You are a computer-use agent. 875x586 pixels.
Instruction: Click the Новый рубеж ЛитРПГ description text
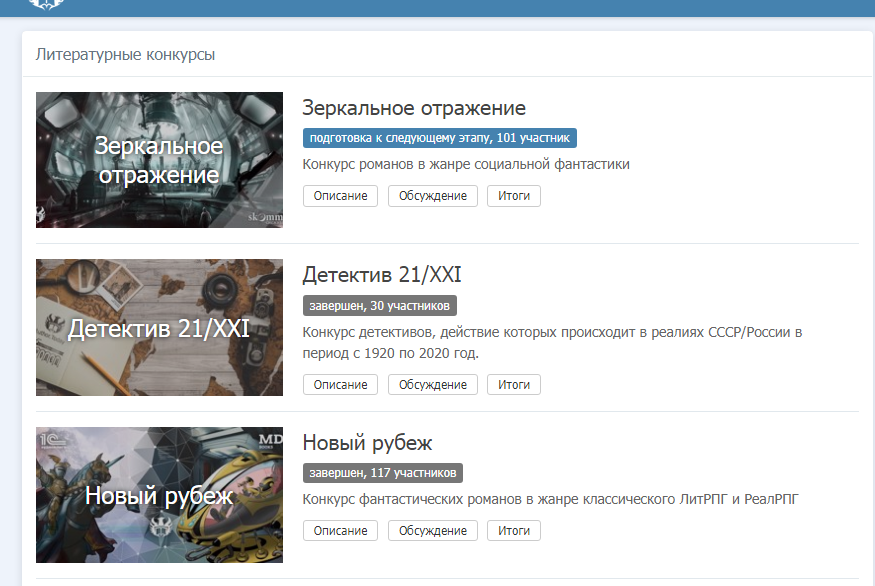coord(550,499)
